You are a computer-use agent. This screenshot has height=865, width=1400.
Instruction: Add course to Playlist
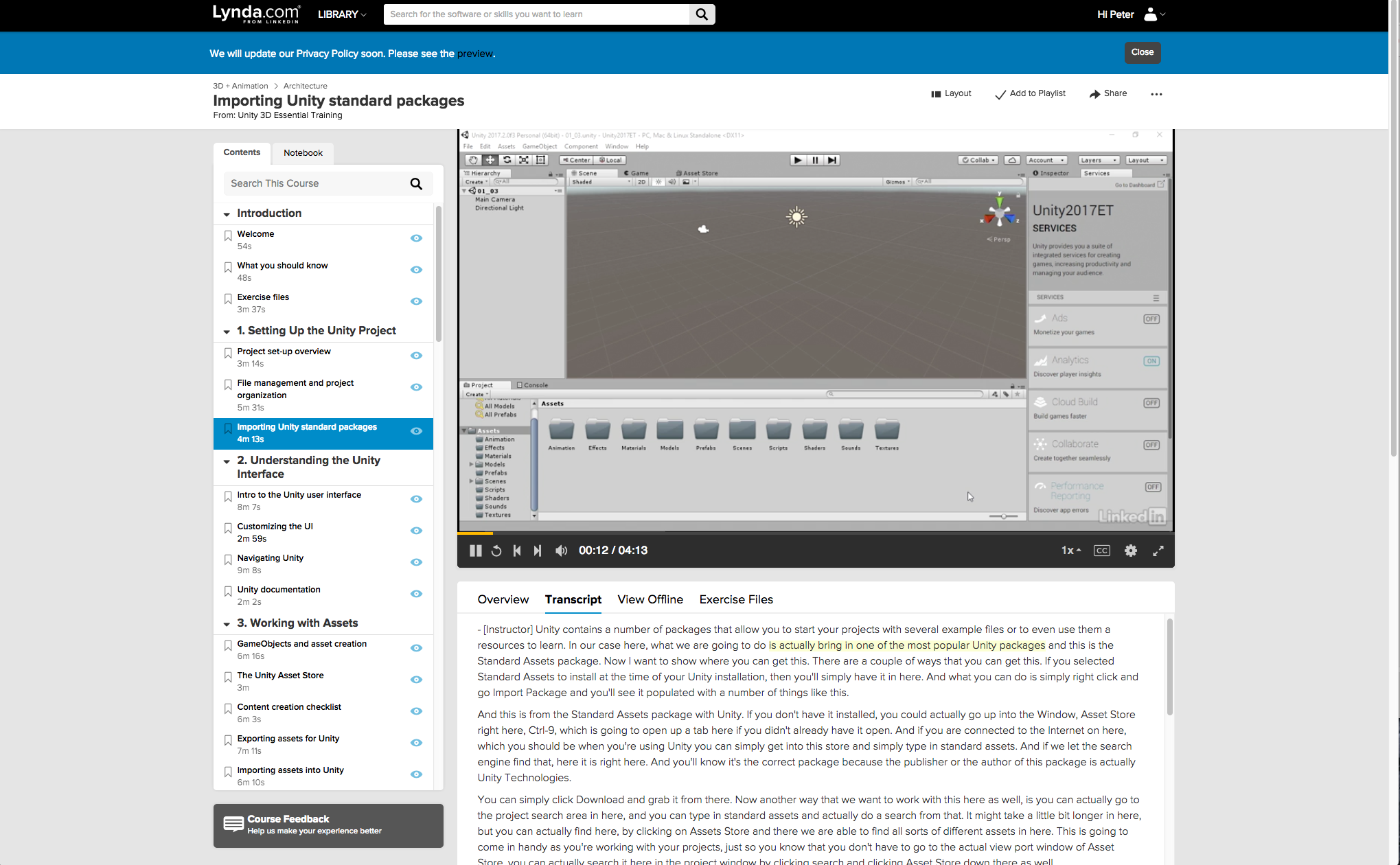pos(1030,93)
